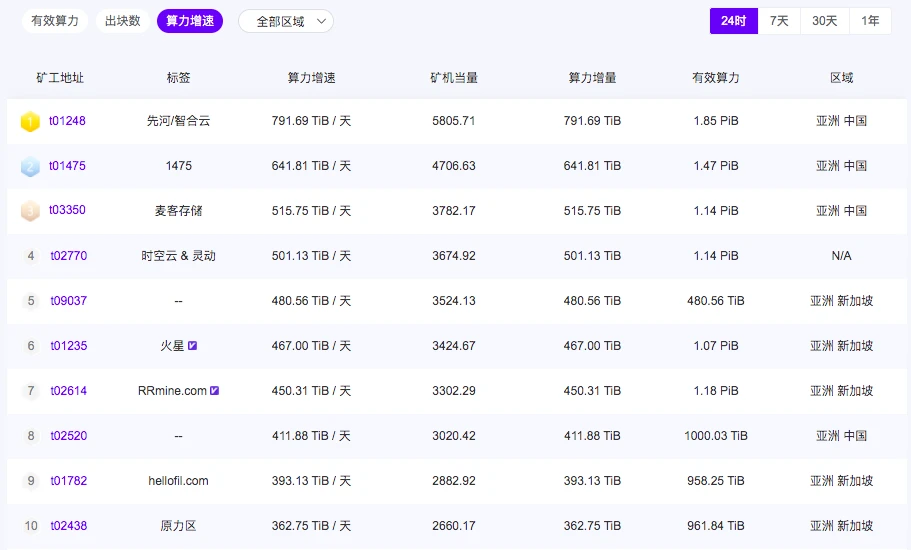The height and width of the screenshot is (550, 911).
Task: Select the 1年 time range
Action: (870, 21)
